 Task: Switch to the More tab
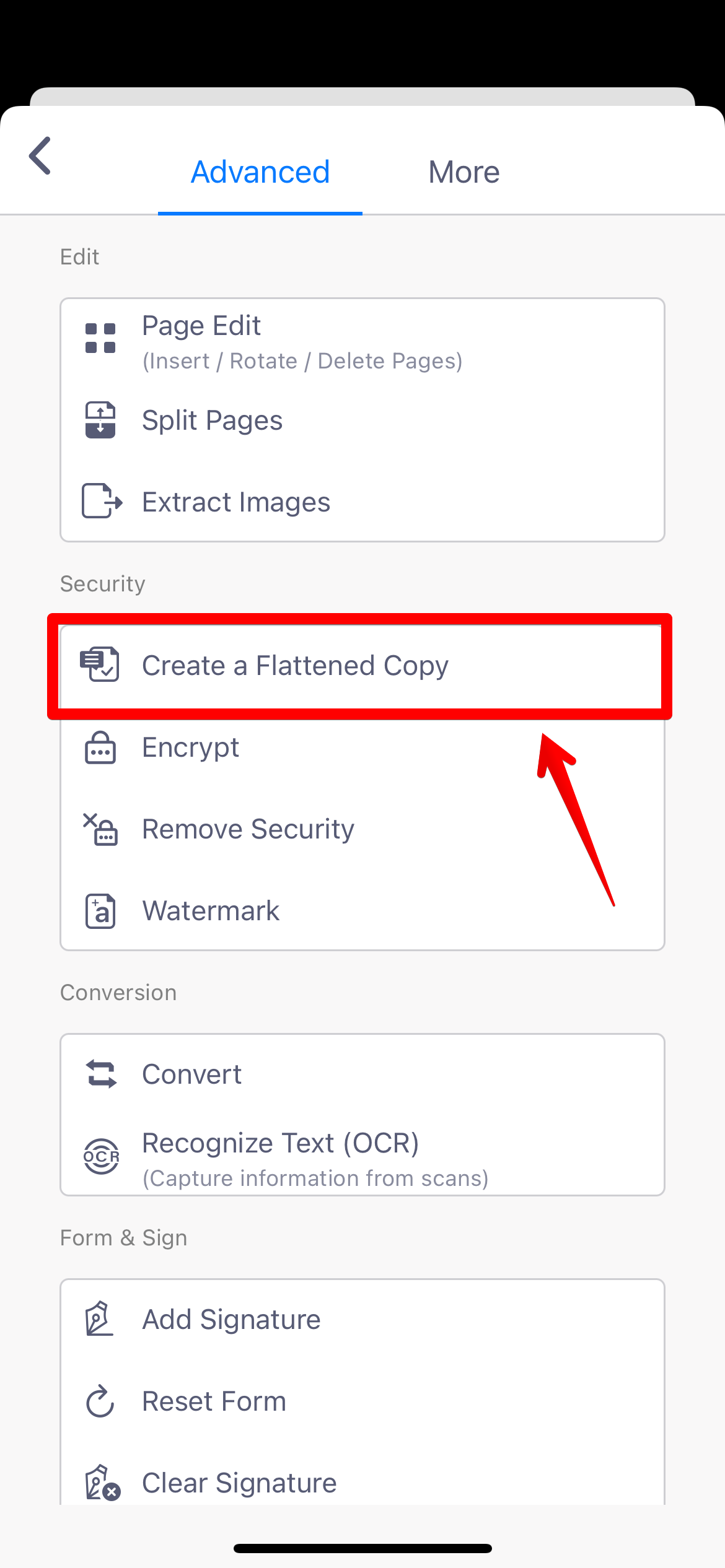[464, 172]
